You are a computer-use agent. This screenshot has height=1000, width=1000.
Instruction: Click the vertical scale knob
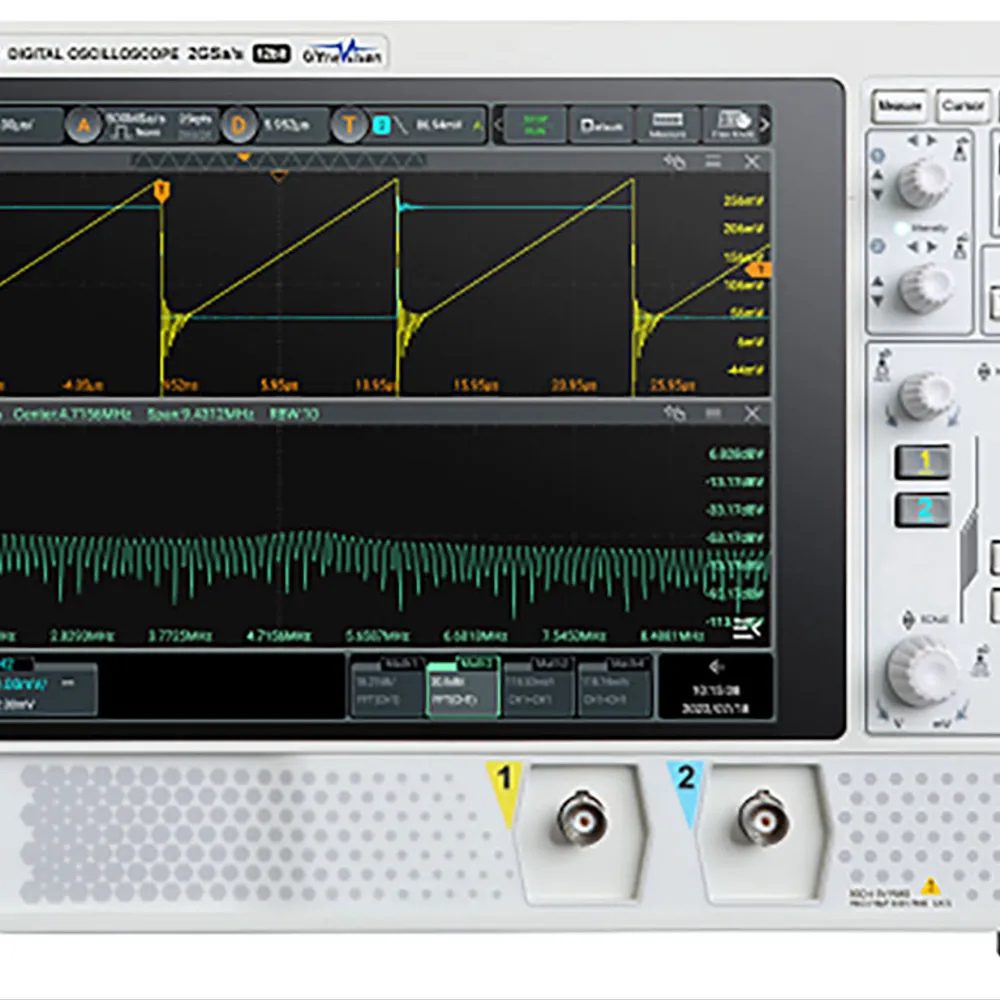(x=921, y=667)
